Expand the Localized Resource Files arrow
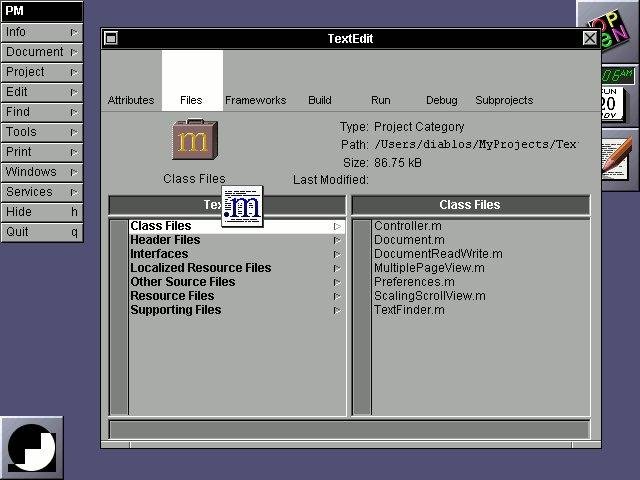Screen dimensions: 640x480 (x=337, y=268)
